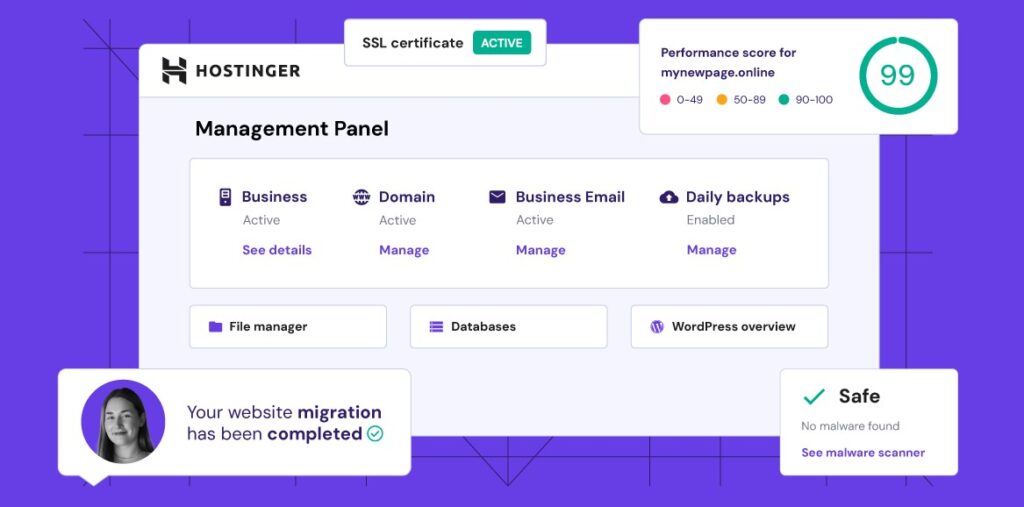Click the green 90-100 legend dot
The image size is (1024, 507).
(x=784, y=100)
